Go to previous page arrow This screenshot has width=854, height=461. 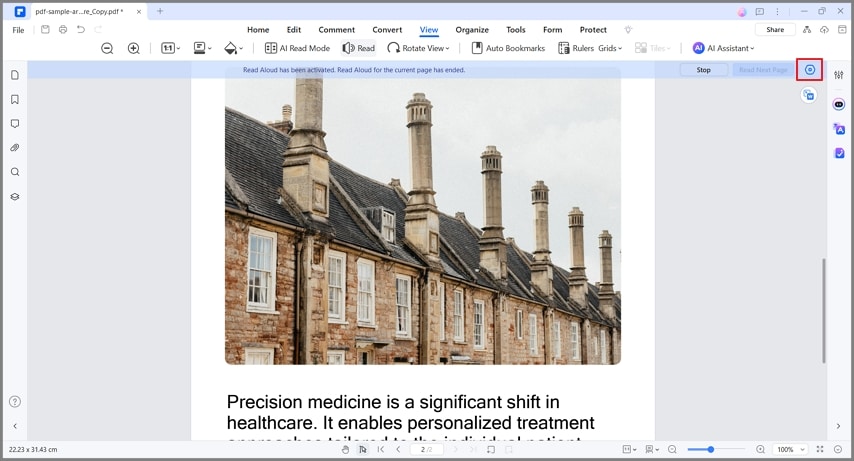click(x=398, y=450)
